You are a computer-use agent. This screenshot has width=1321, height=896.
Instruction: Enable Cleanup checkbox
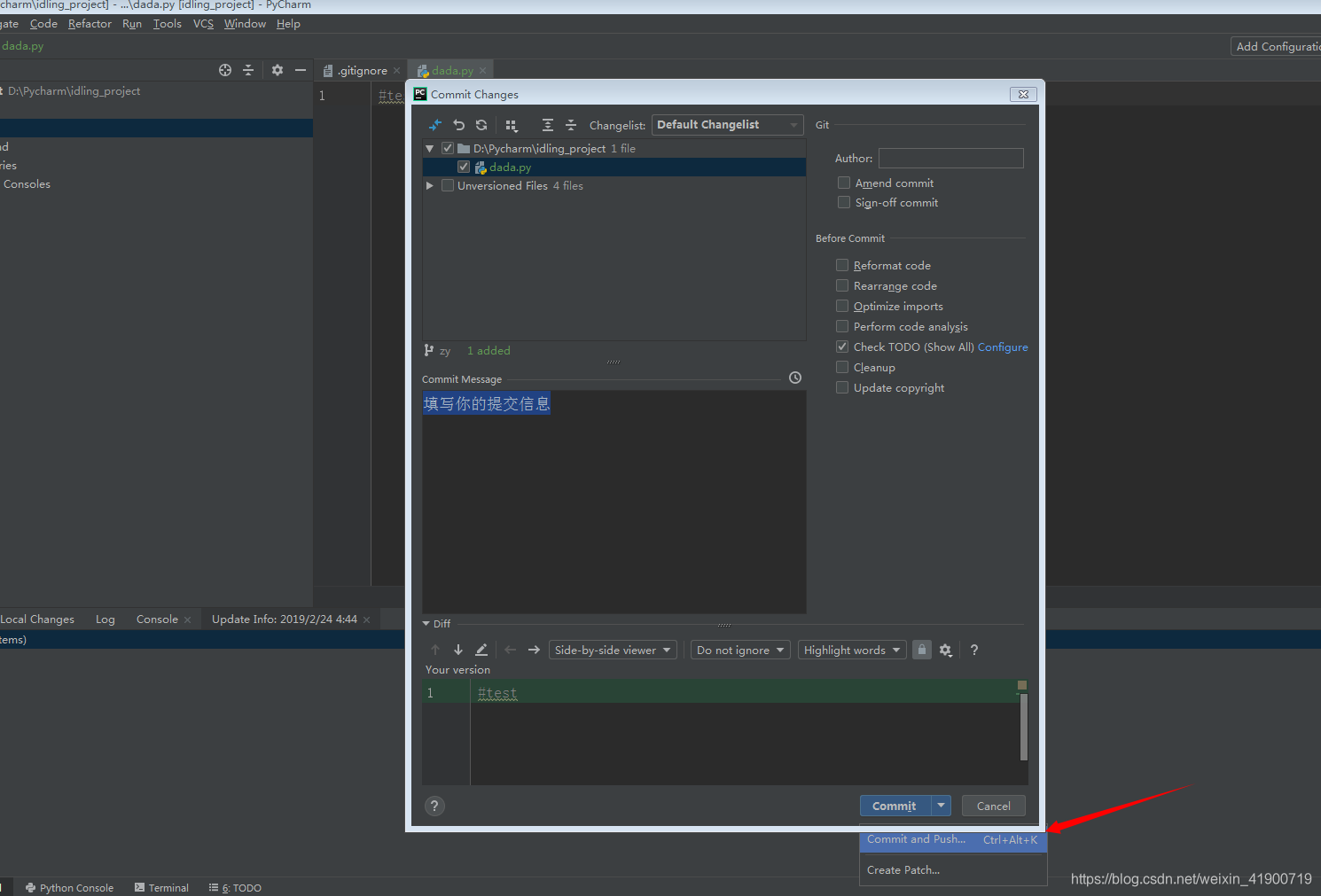click(842, 367)
